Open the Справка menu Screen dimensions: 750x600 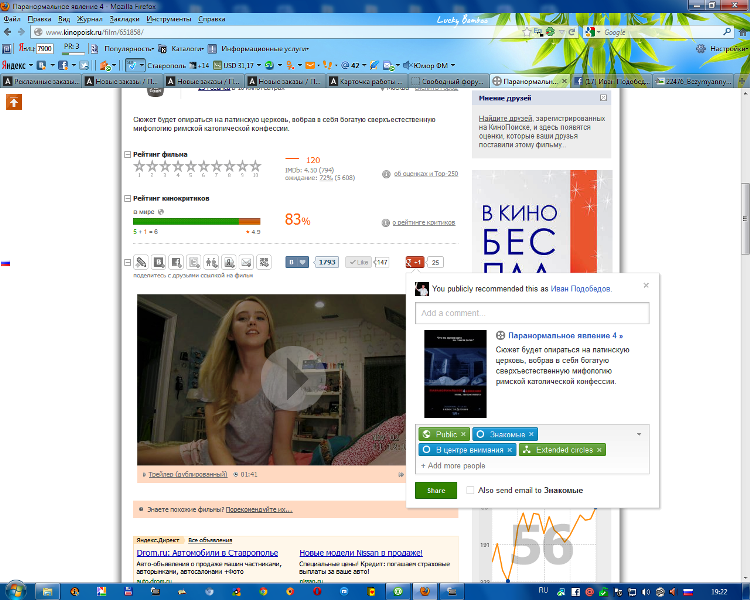click(x=211, y=19)
